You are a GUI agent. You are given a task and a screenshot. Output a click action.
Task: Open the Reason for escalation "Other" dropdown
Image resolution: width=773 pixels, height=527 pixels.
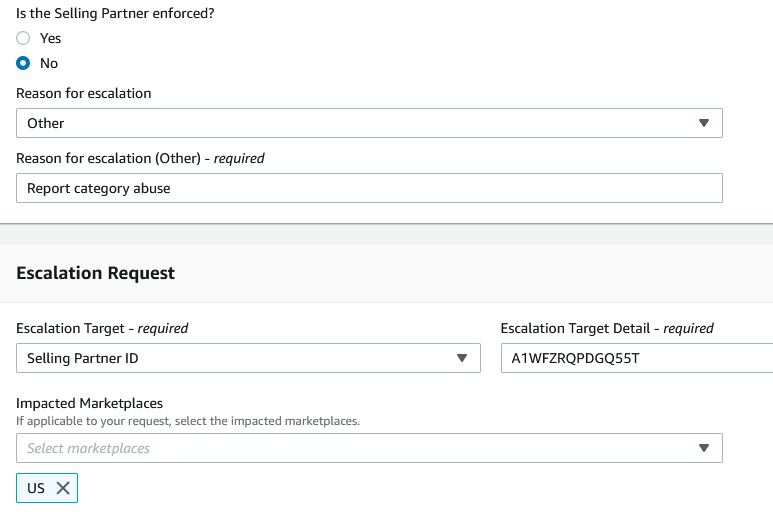(360, 123)
